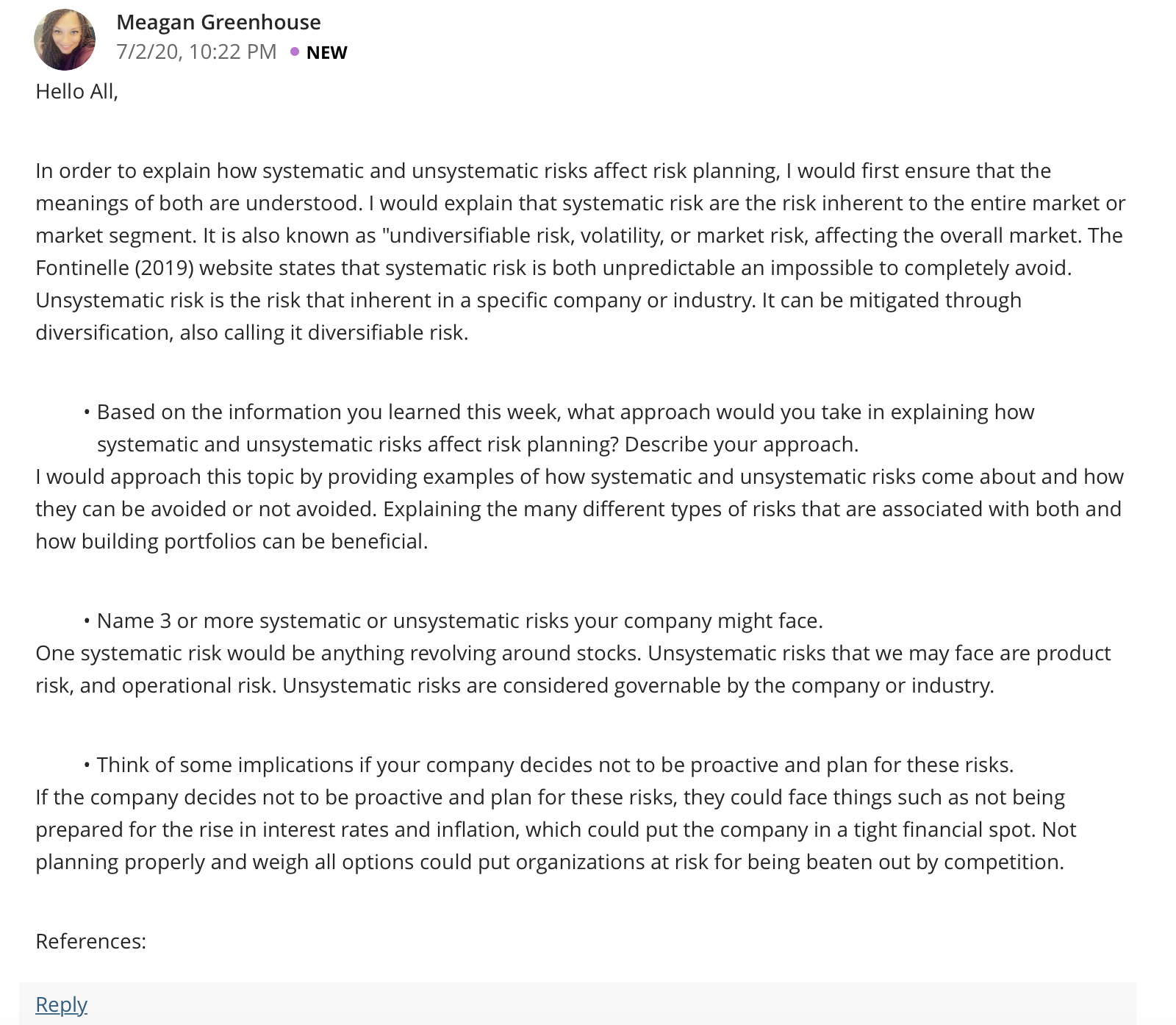This screenshot has width=1176, height=1025.
Task: Click the purple unread dot indicator
Action: click(x=295, y=51)
